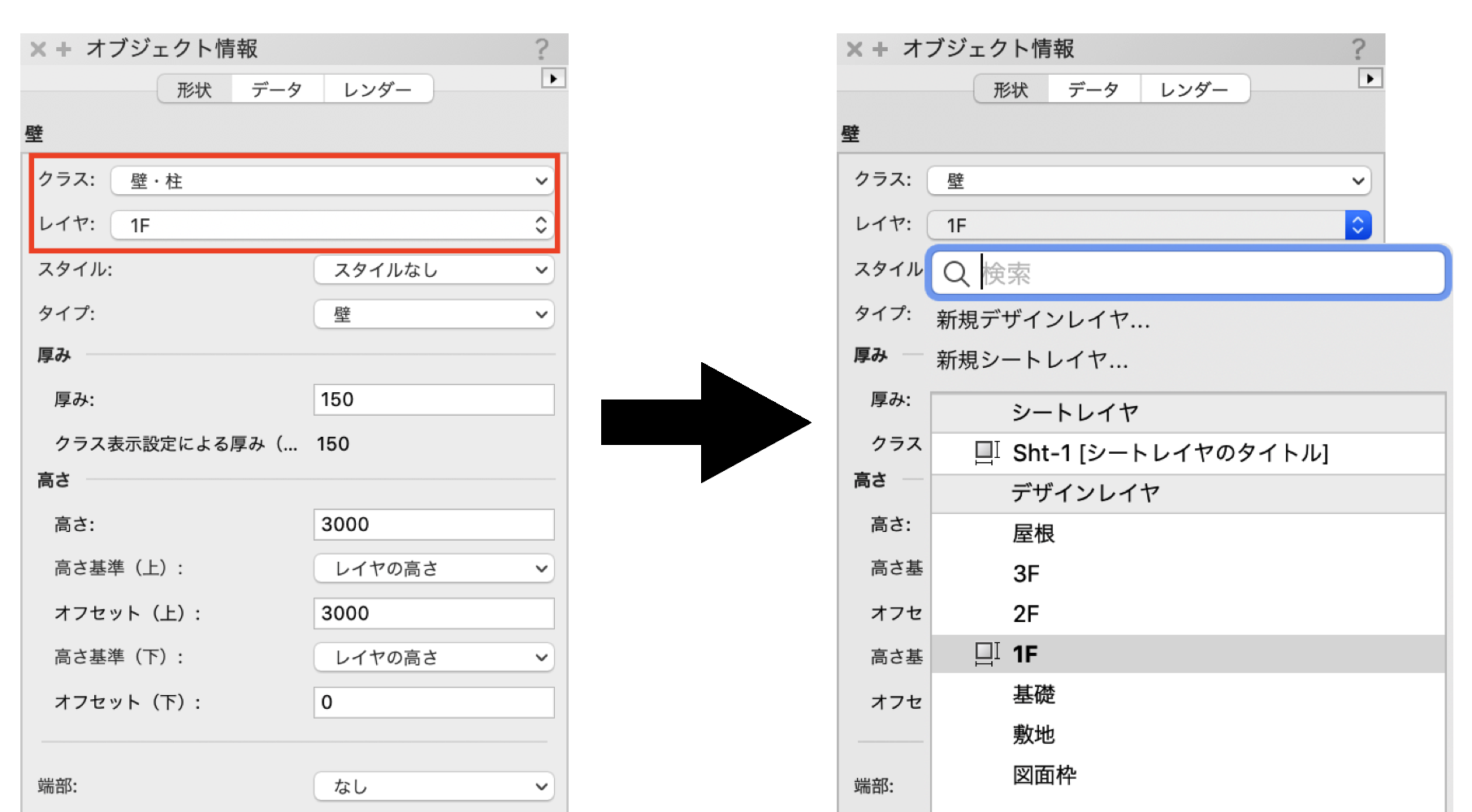The image size is (1472, 812).
Task: Click the magnifier icon in layer search field
Action: click(956, 274)
